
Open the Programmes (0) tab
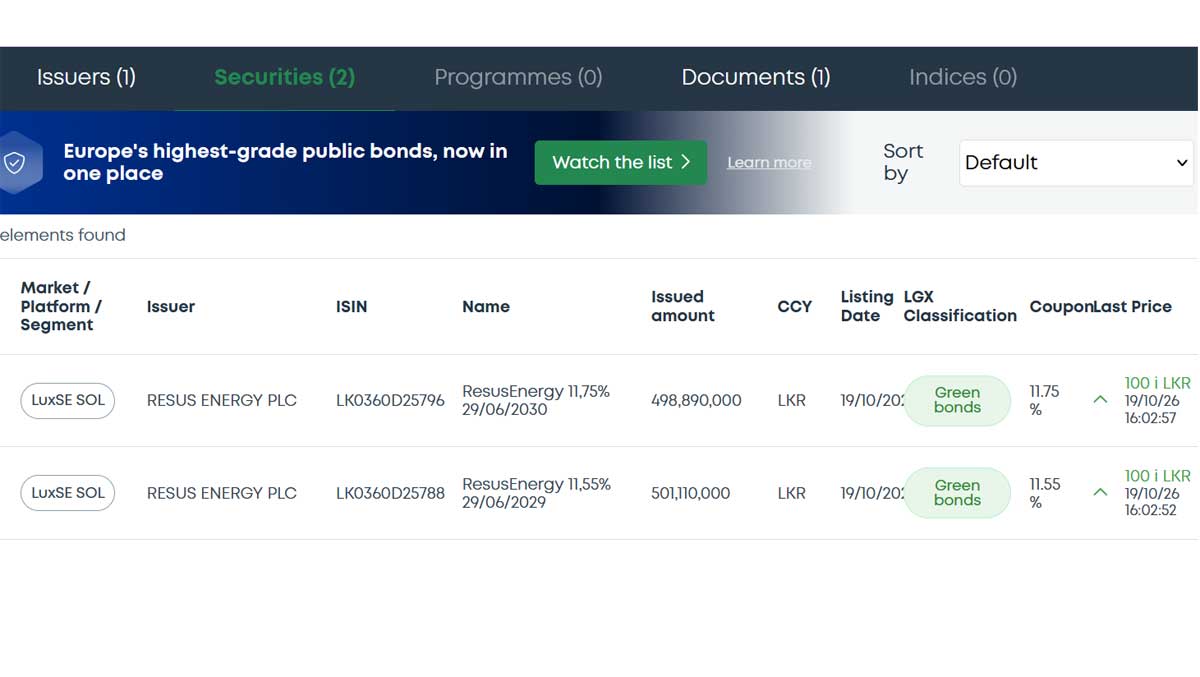[518, 77]
